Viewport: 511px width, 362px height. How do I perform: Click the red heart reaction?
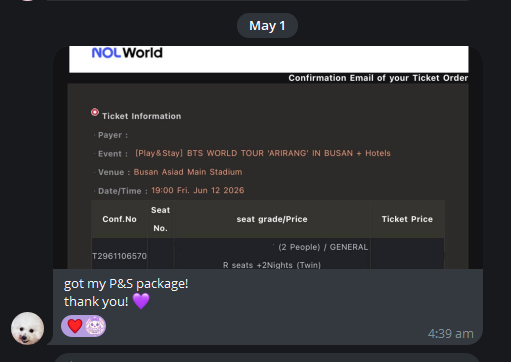pos(75,326)
